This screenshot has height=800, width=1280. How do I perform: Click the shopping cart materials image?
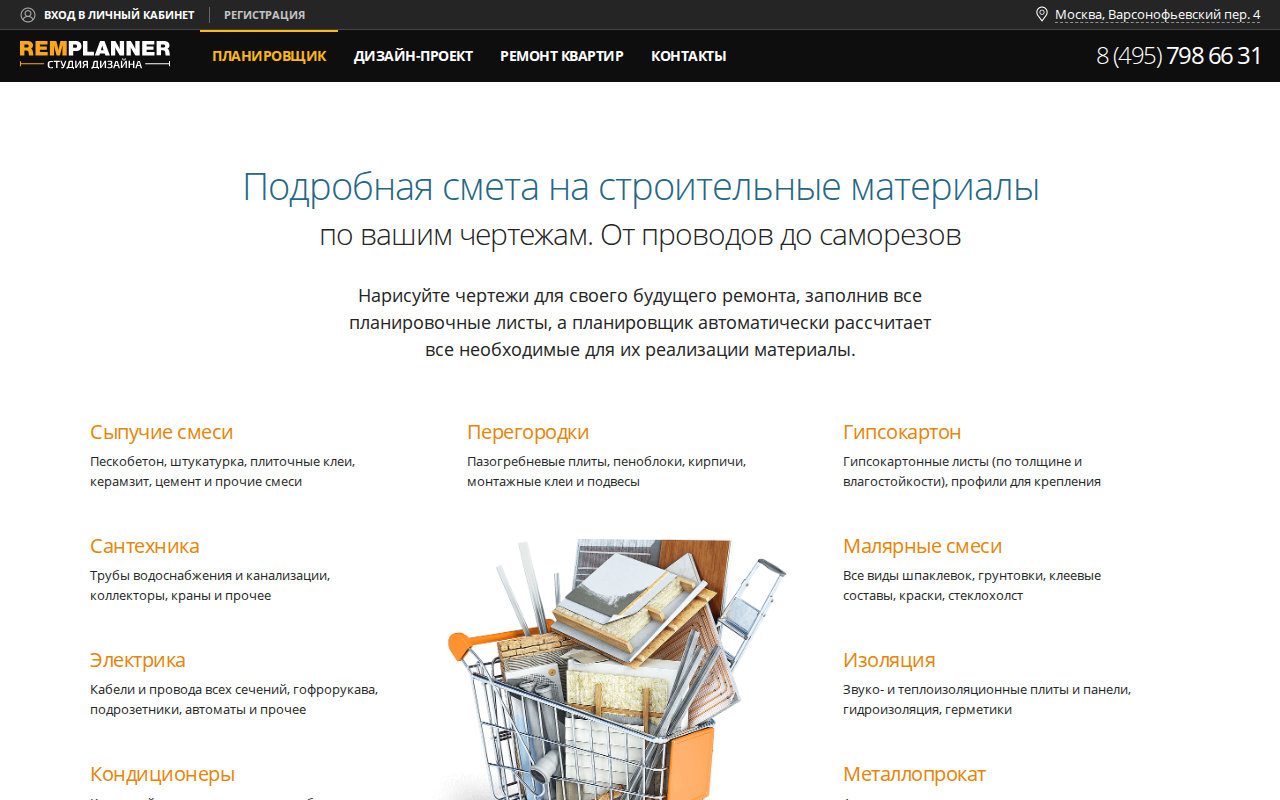tap(617, 669)
